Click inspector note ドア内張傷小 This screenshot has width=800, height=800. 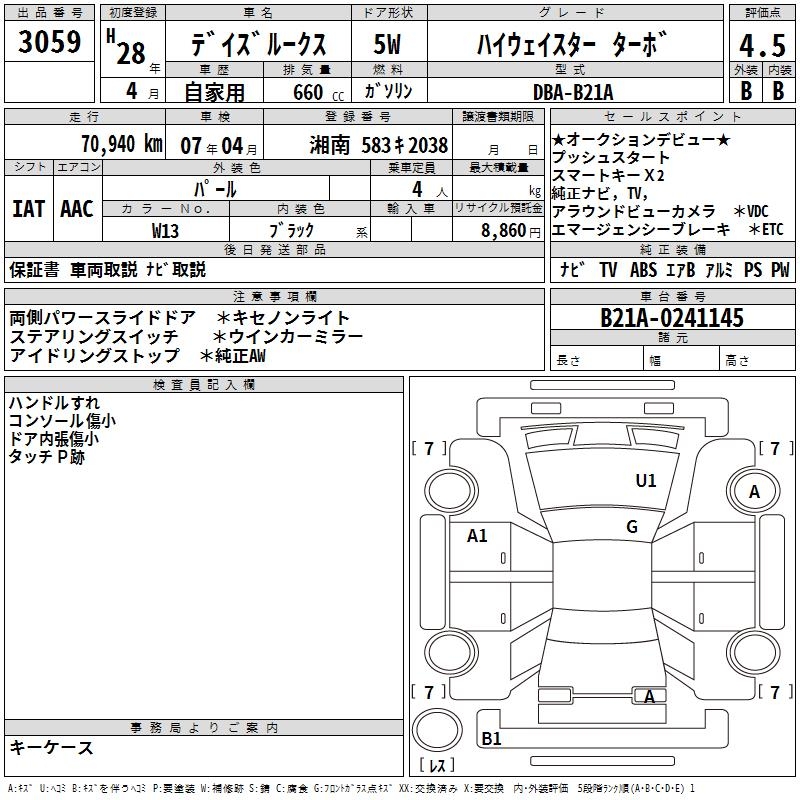(x=54, y=439)
